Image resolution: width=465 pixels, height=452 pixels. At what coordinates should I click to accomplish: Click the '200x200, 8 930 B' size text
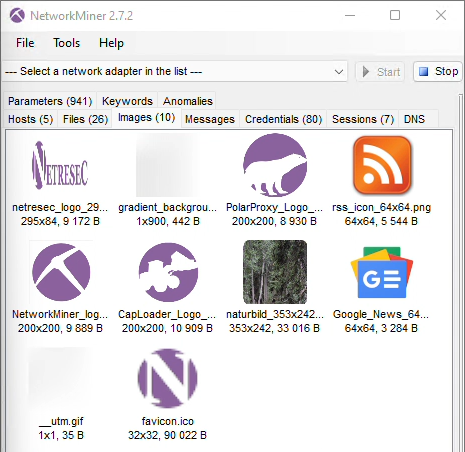274,221
